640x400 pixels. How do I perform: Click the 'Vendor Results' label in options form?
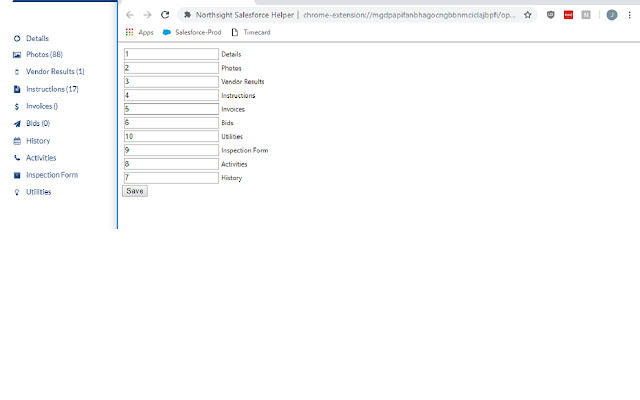242,82
